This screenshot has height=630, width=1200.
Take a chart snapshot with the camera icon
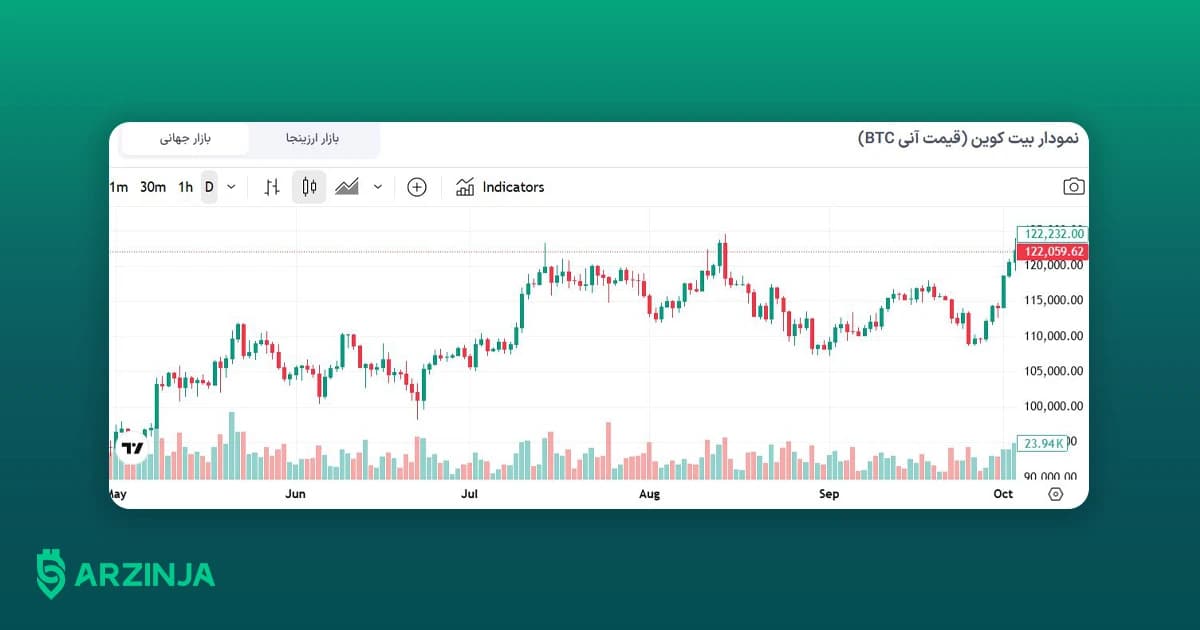[1073, 186]
